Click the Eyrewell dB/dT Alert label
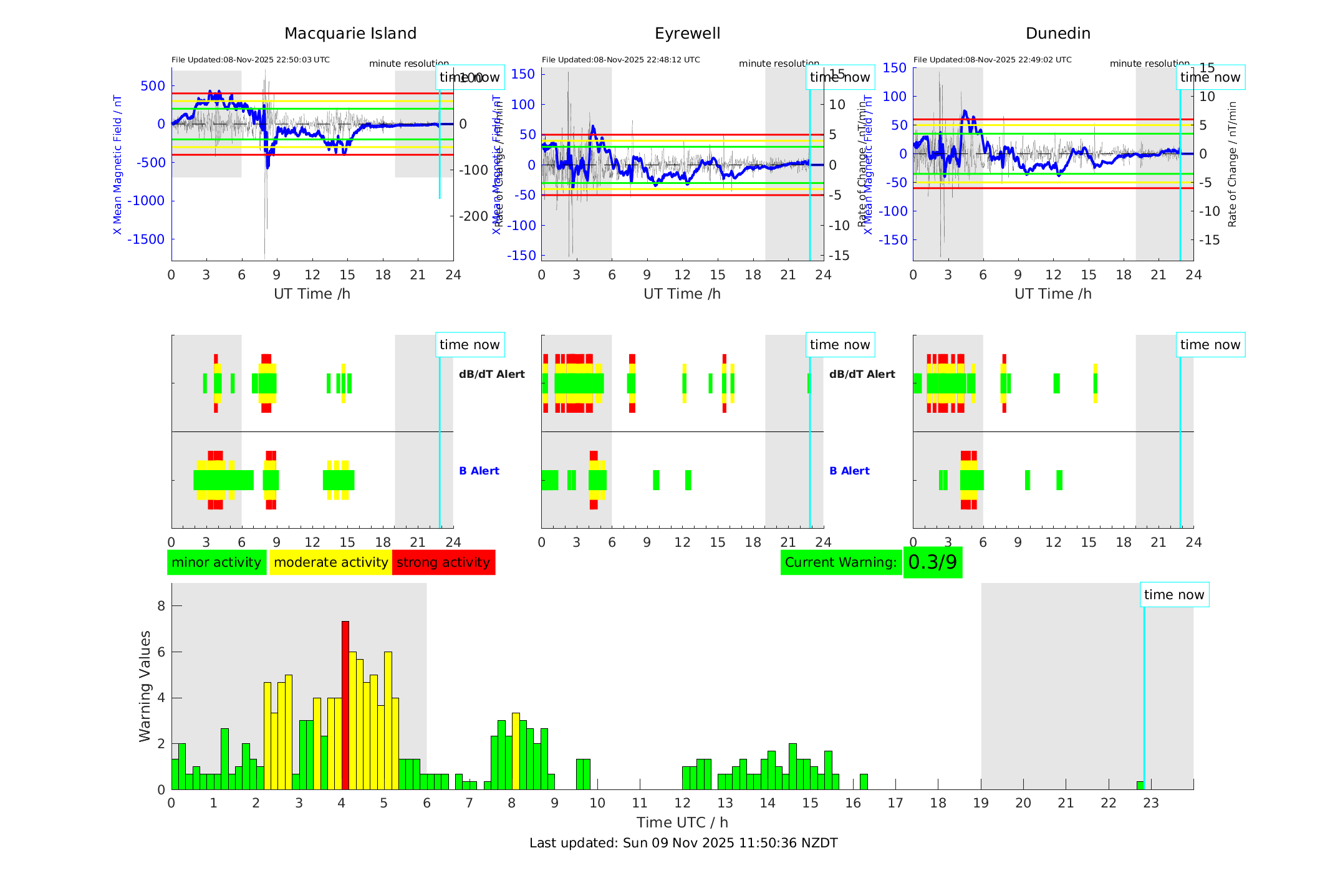 pos(862,375)
